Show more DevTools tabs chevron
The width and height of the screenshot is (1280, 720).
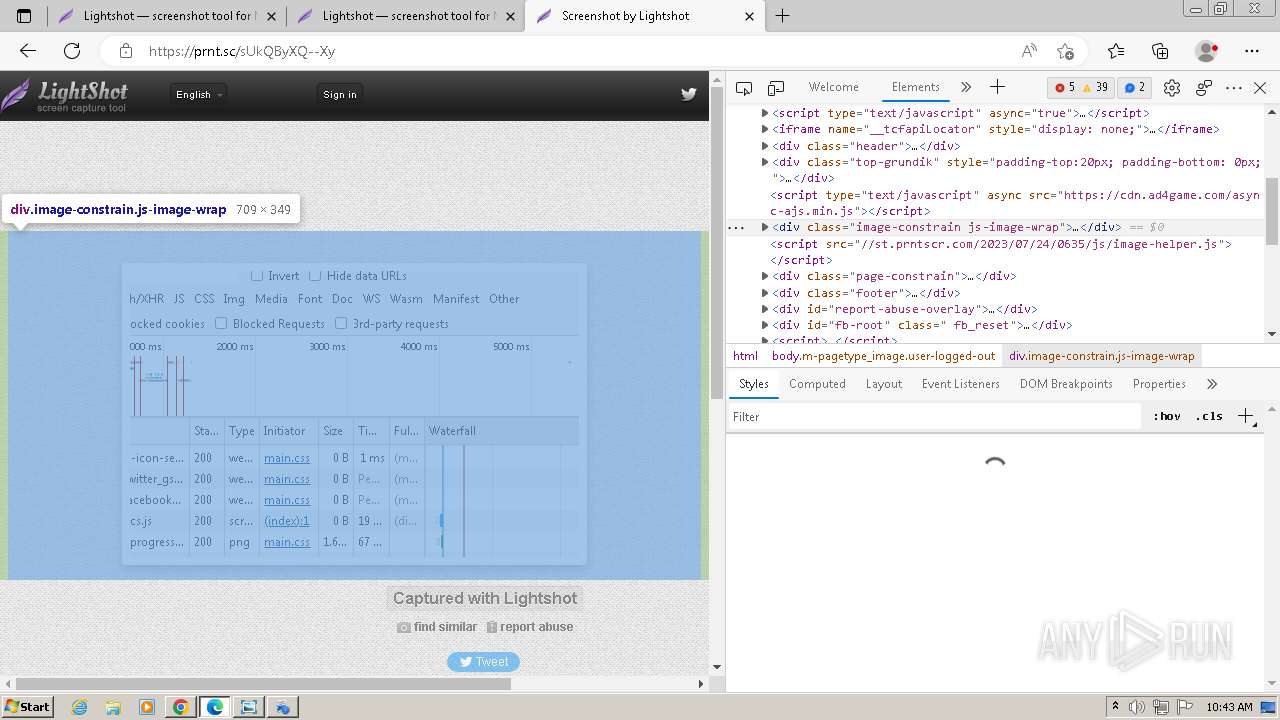tap(965, 87)
